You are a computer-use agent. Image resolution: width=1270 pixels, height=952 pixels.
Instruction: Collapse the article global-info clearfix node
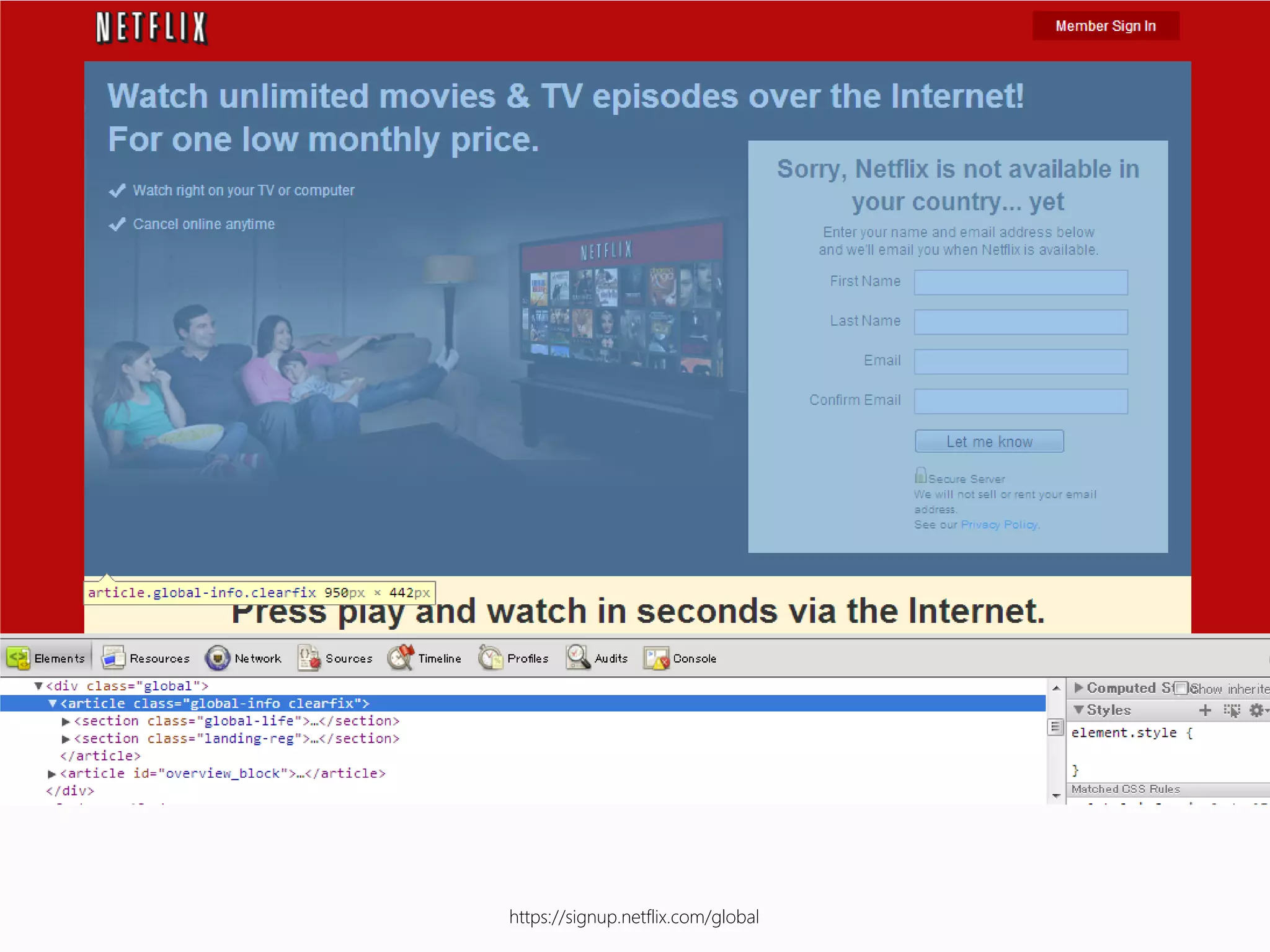click(x=53, y=703)
